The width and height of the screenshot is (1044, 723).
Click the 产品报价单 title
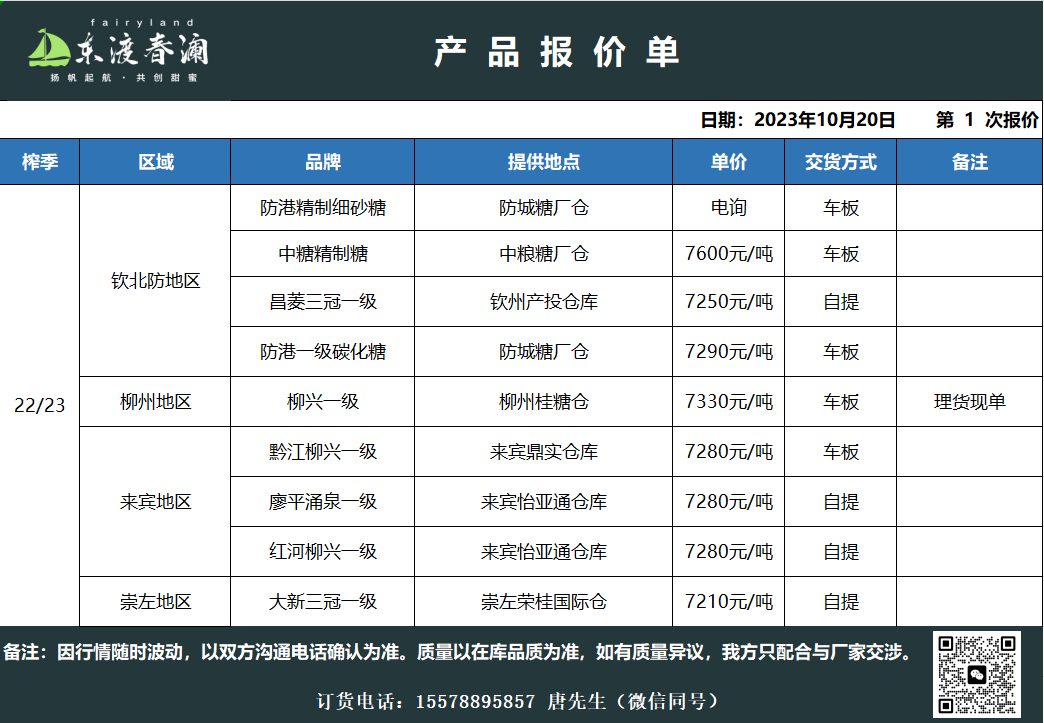[557, 51]
